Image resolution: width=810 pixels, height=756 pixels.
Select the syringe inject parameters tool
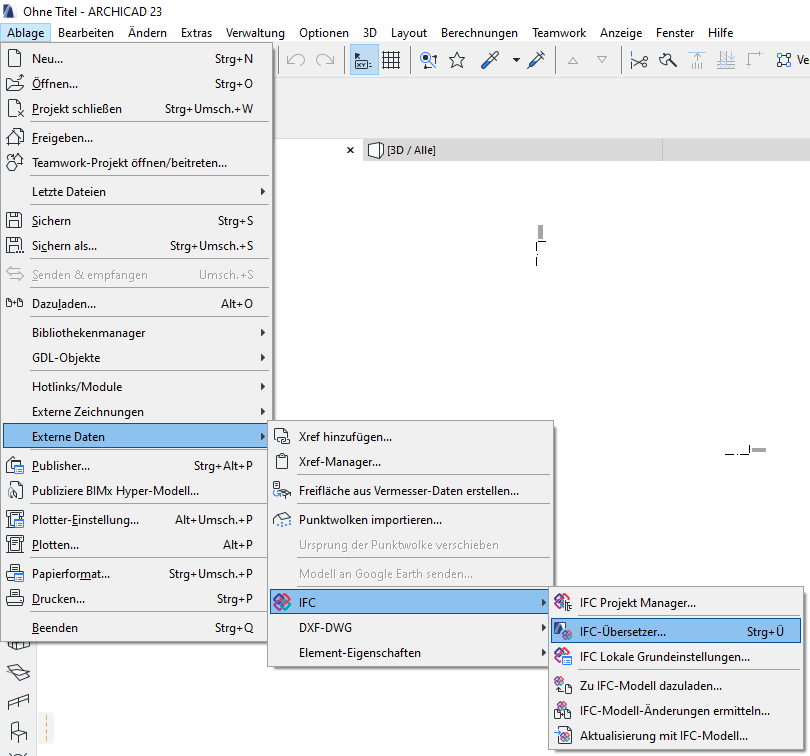pyautogui.click(x=536, y=60)
